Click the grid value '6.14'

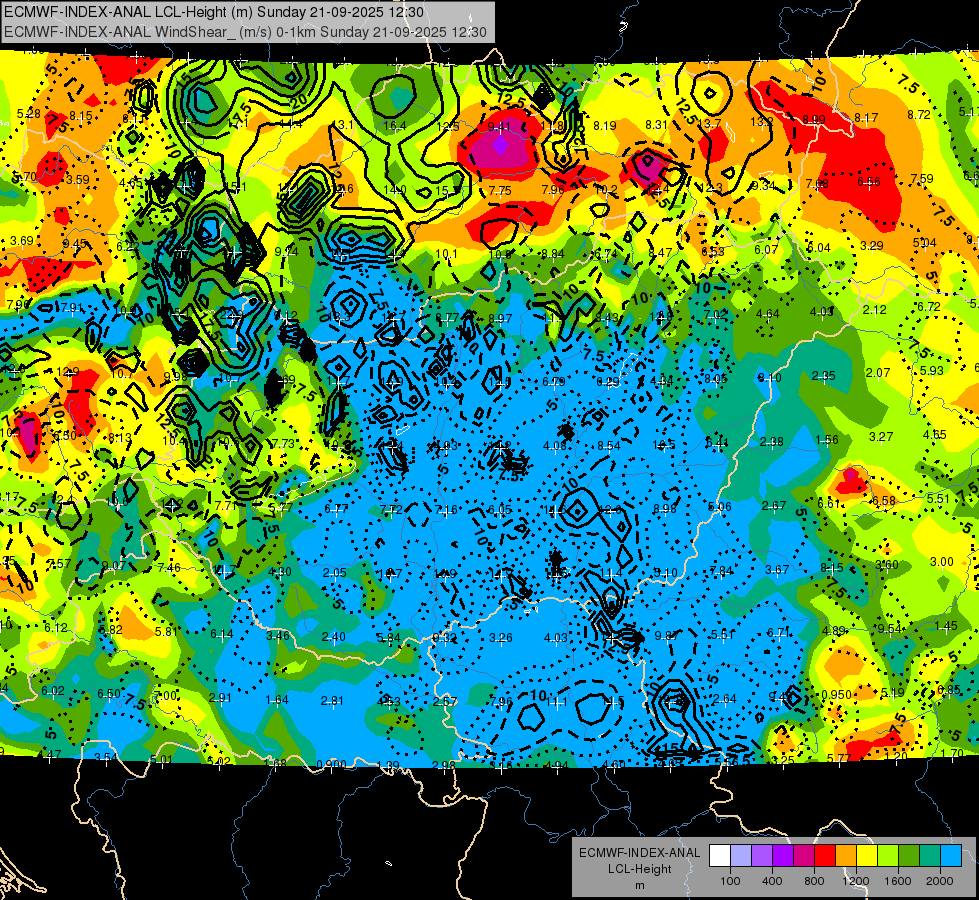pos(222,633)
